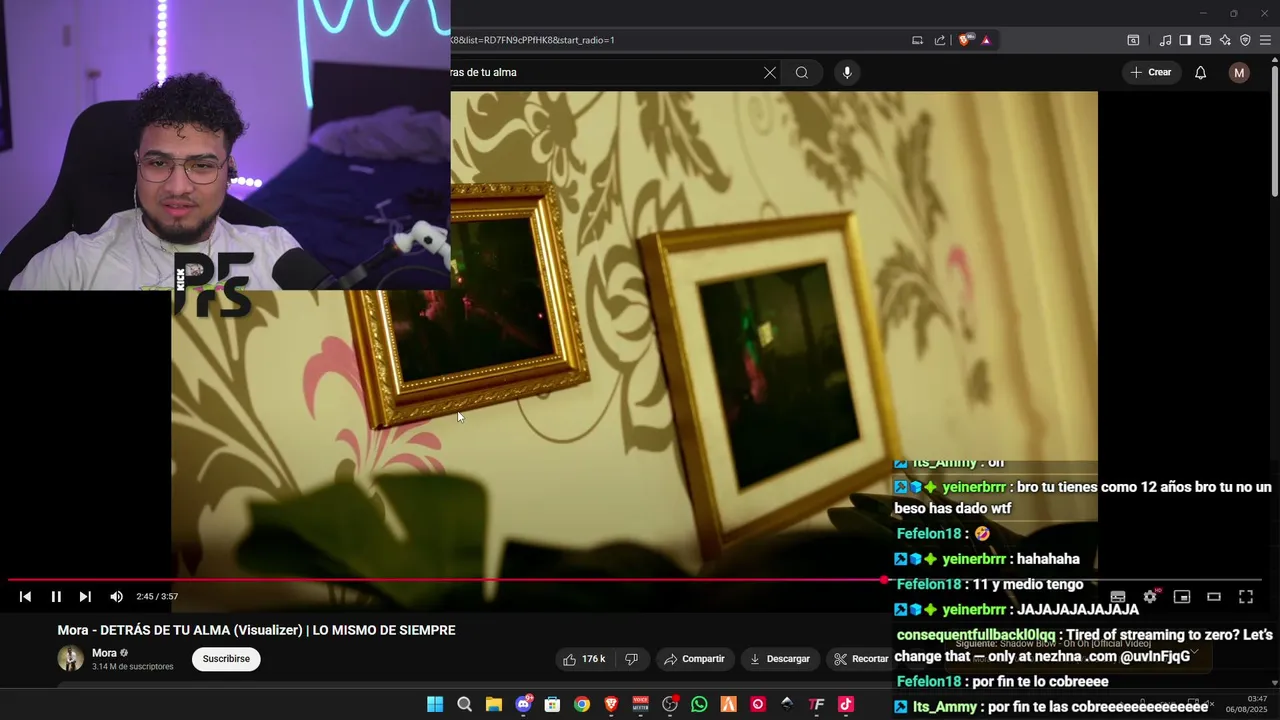Dislike the video thumbs down
Image resolution: width=1280 pixels, height=720 pixels.
pos(631,659)
